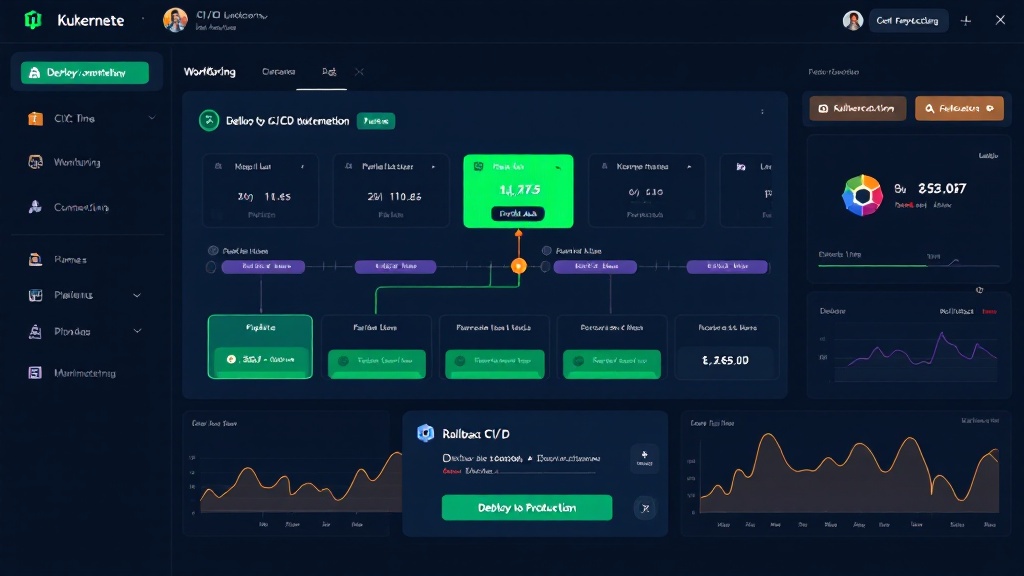Click the third purple pipeline stage pill
Viewport: 1024px width, 576px height.
[x=595, y=266]
